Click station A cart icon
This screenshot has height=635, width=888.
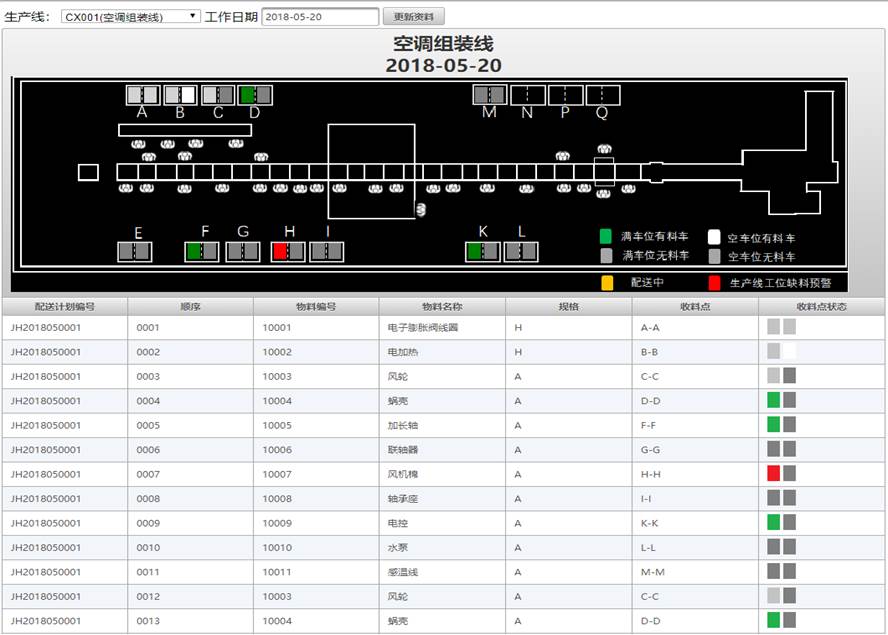pyautogui.click(x=143, y=95)
